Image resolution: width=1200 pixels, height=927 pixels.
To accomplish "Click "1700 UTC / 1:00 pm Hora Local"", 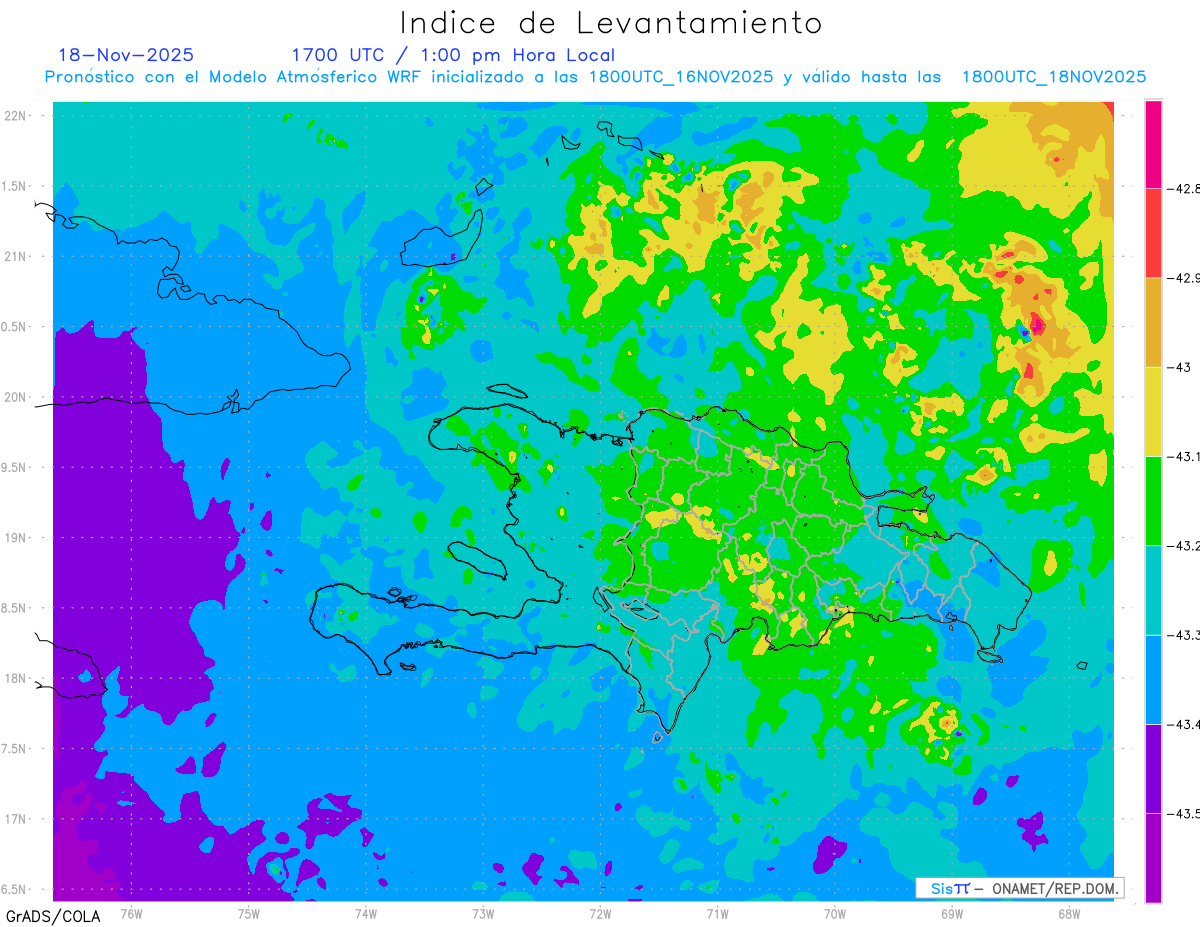I will pyautogui.click(x=453, y=55).
